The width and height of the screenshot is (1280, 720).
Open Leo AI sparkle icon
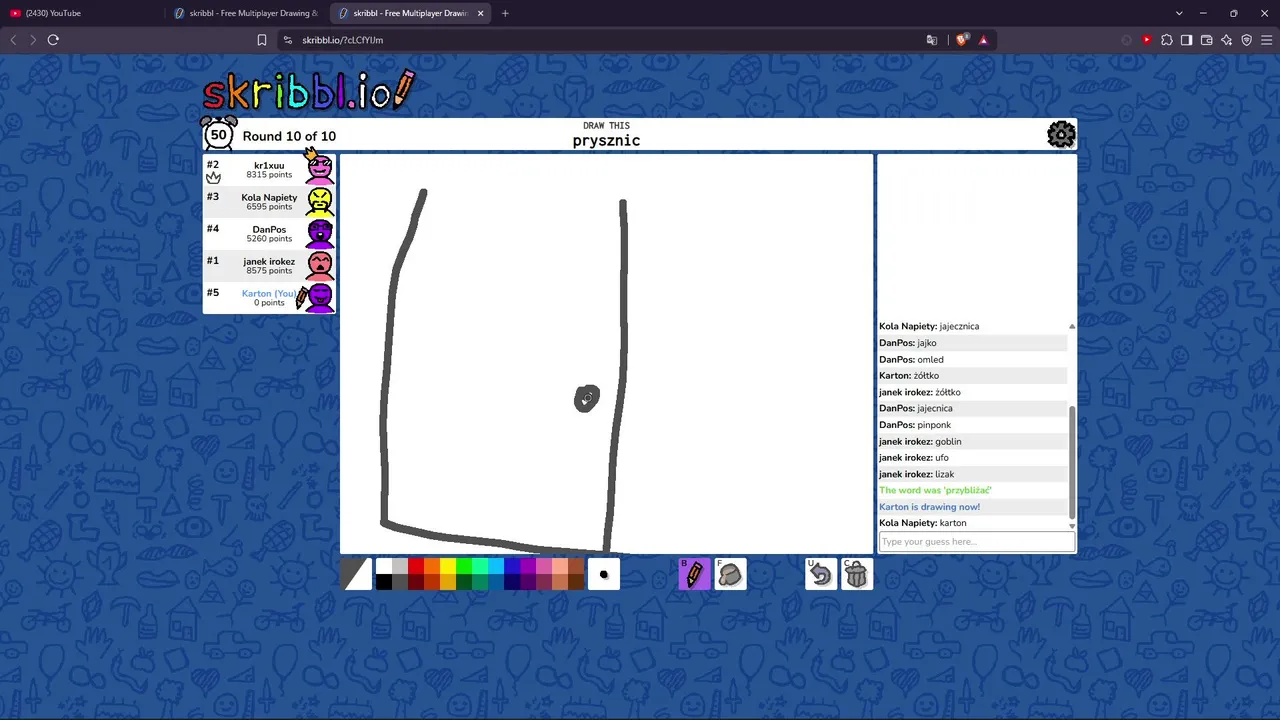tap(1226, 40)
